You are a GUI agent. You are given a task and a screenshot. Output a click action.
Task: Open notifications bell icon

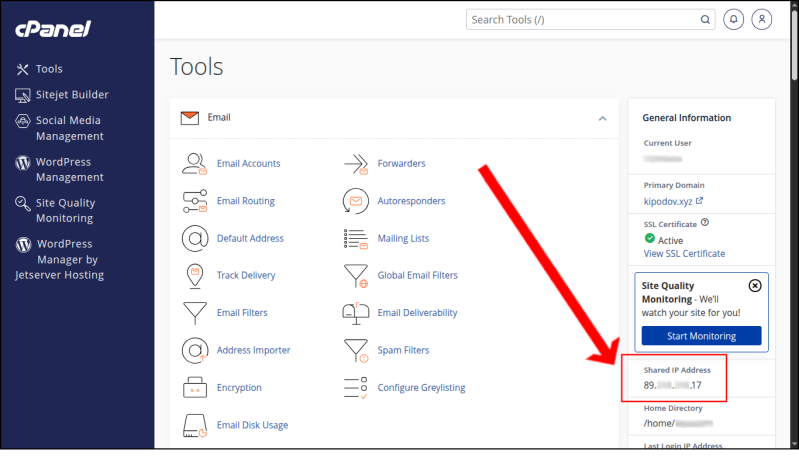click(x=733, y=19)
